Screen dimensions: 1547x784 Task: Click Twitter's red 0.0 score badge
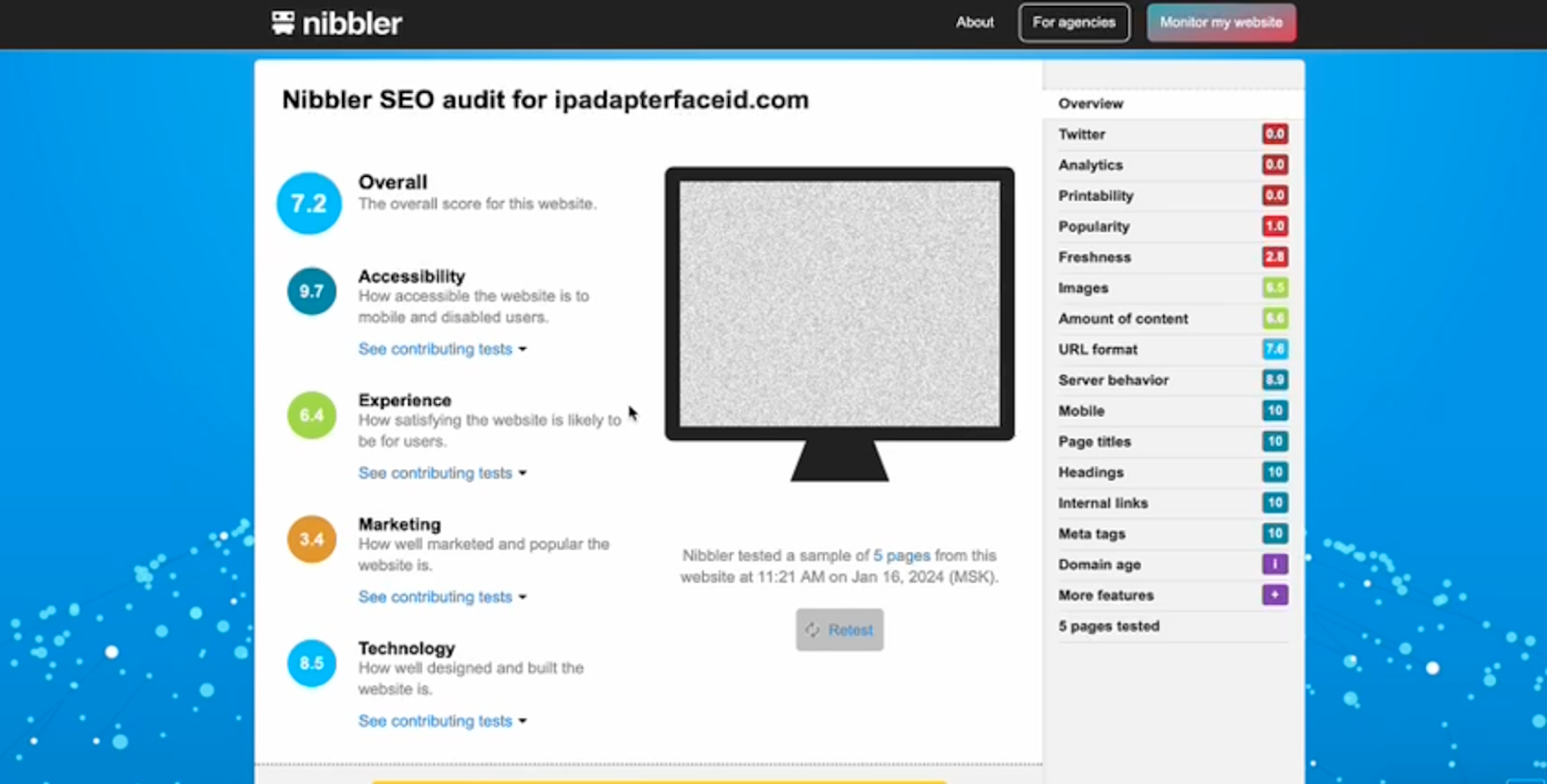coord(1274,134)
